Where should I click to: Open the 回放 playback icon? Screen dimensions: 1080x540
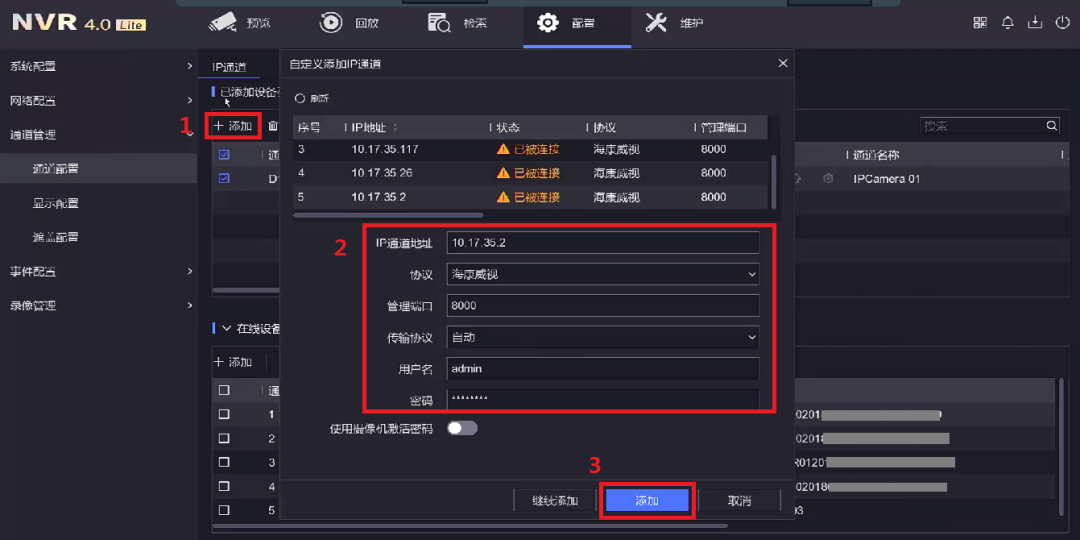(331, 22)
